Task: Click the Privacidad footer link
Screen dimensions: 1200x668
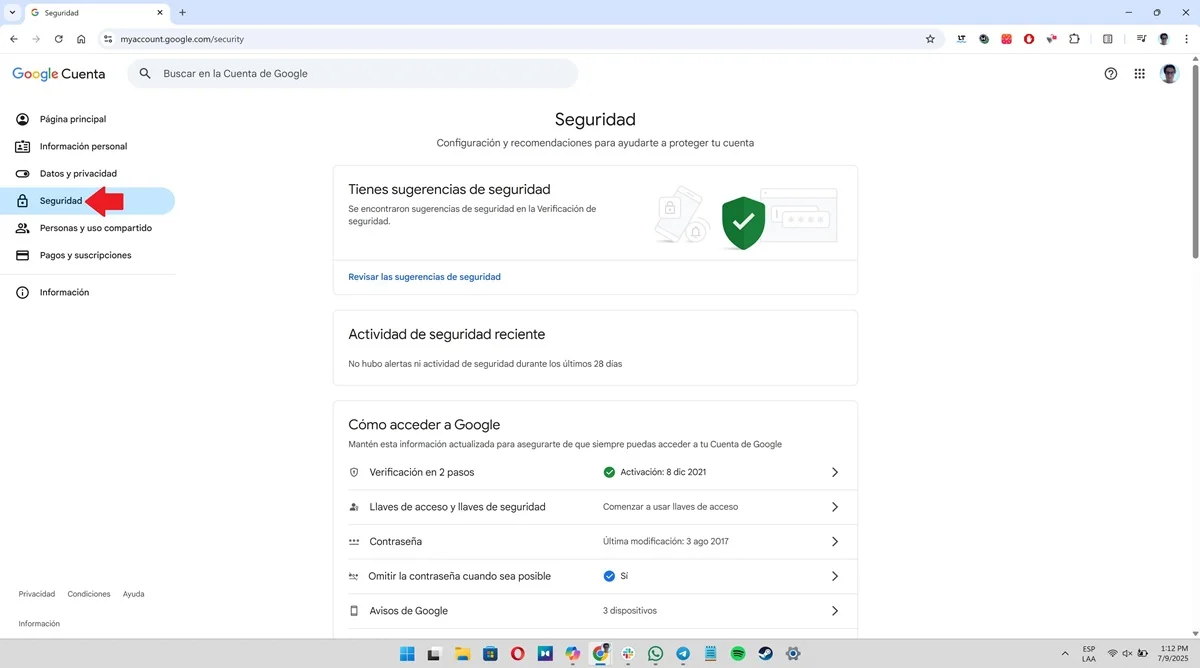Action: pos(36,593)
